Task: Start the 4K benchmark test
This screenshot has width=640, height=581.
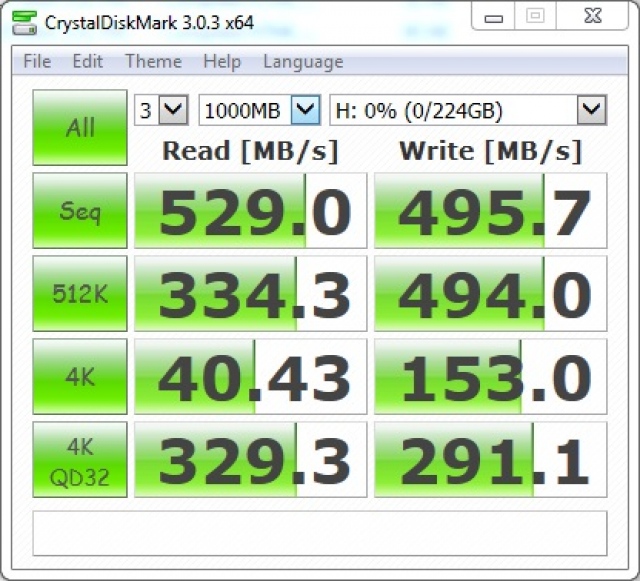Action: click(80, 376)
